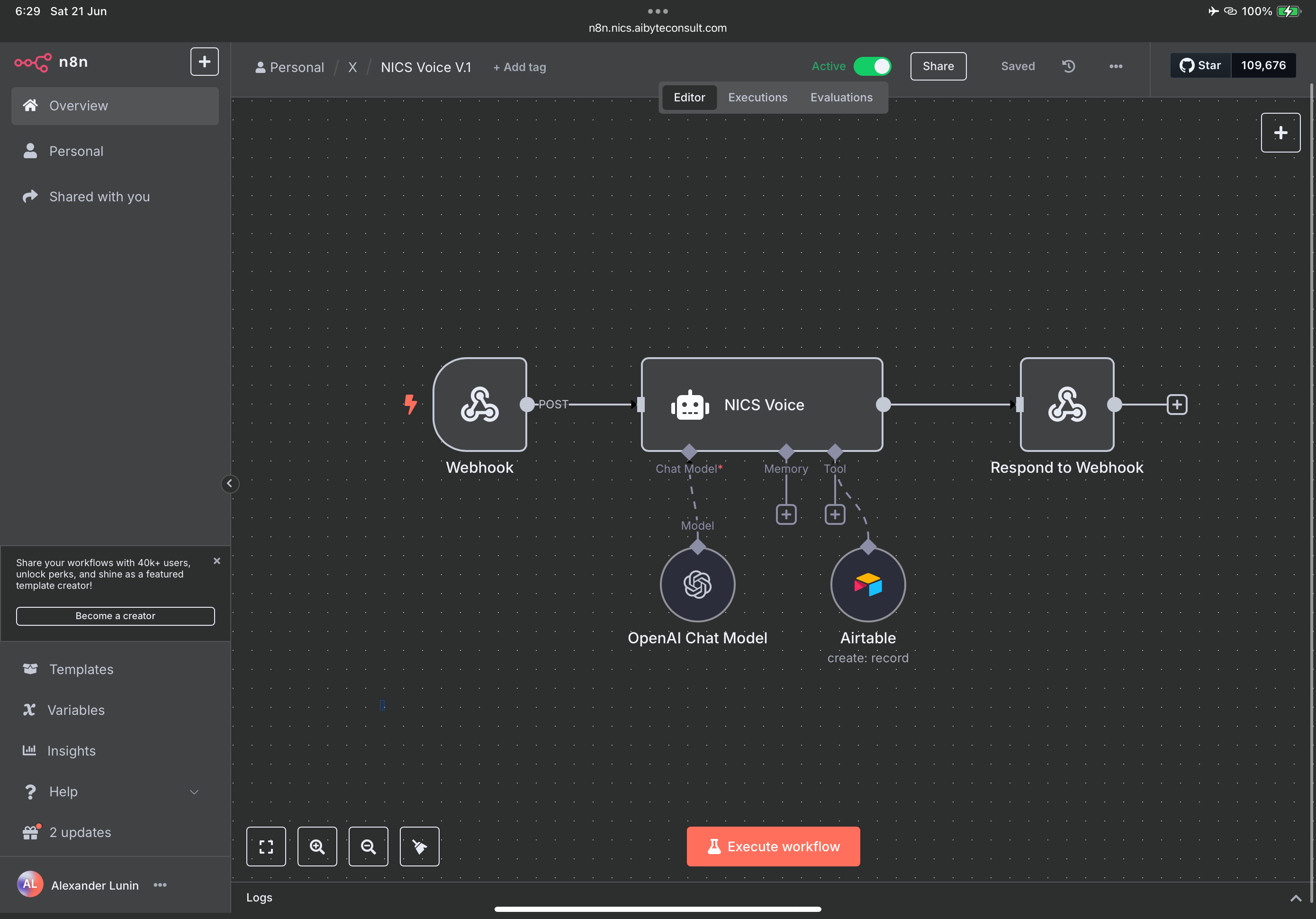This screenshot has width=1316, height=919.
Task: Click Execute workflow button
Action: (773, 846)
